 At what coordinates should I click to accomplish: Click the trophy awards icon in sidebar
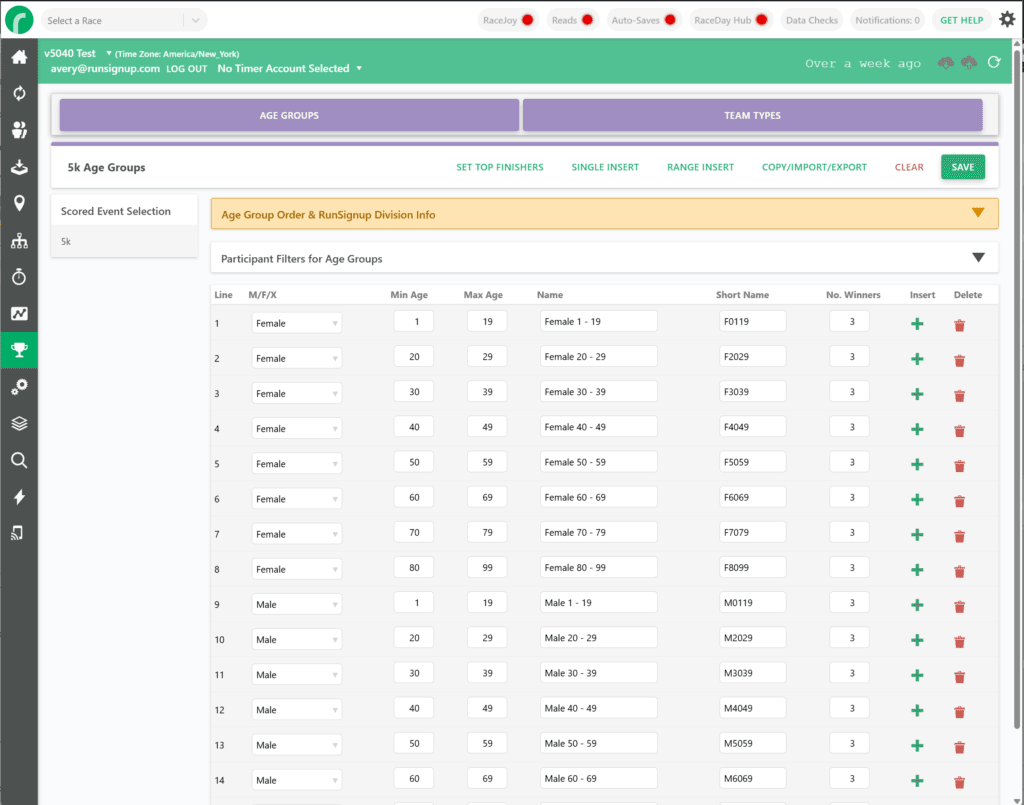19,350
